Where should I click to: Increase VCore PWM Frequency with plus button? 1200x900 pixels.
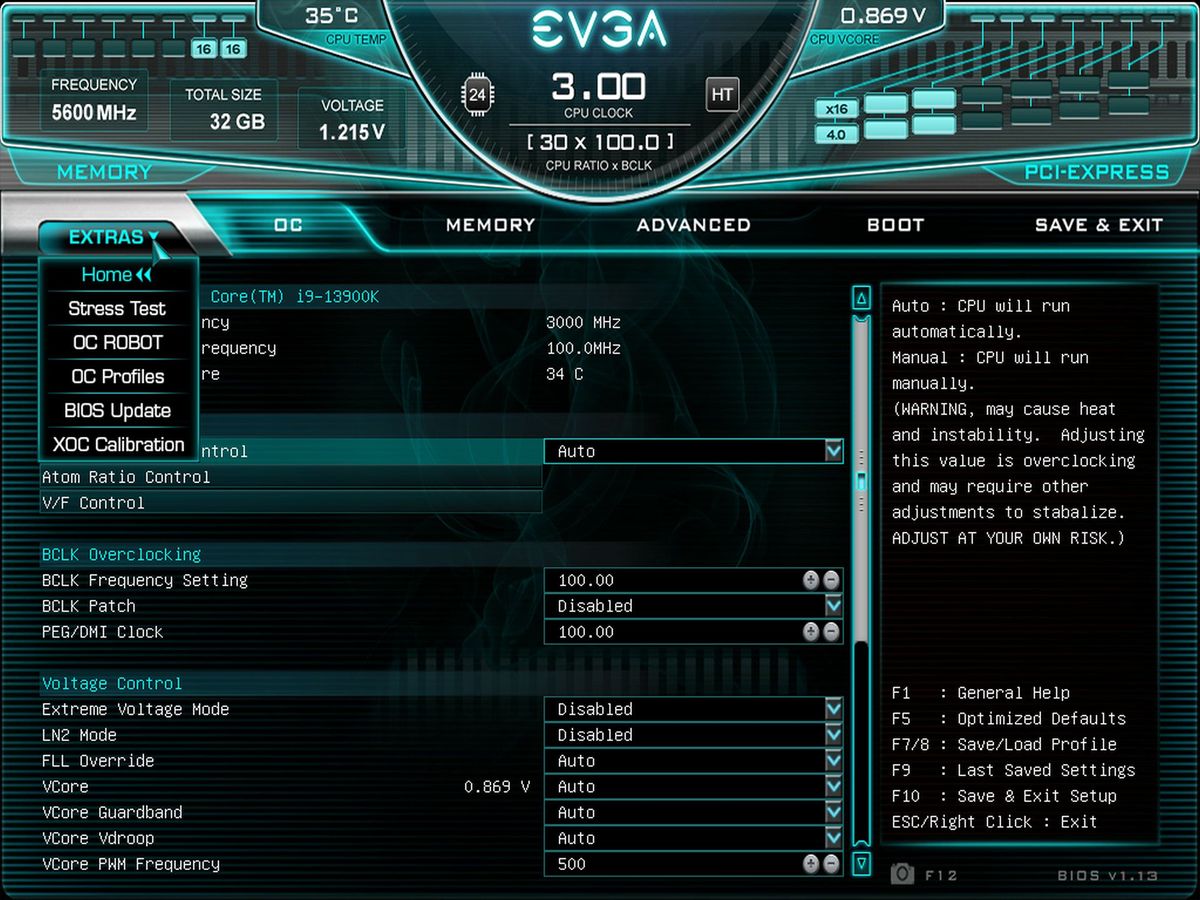tap(811, 864)
